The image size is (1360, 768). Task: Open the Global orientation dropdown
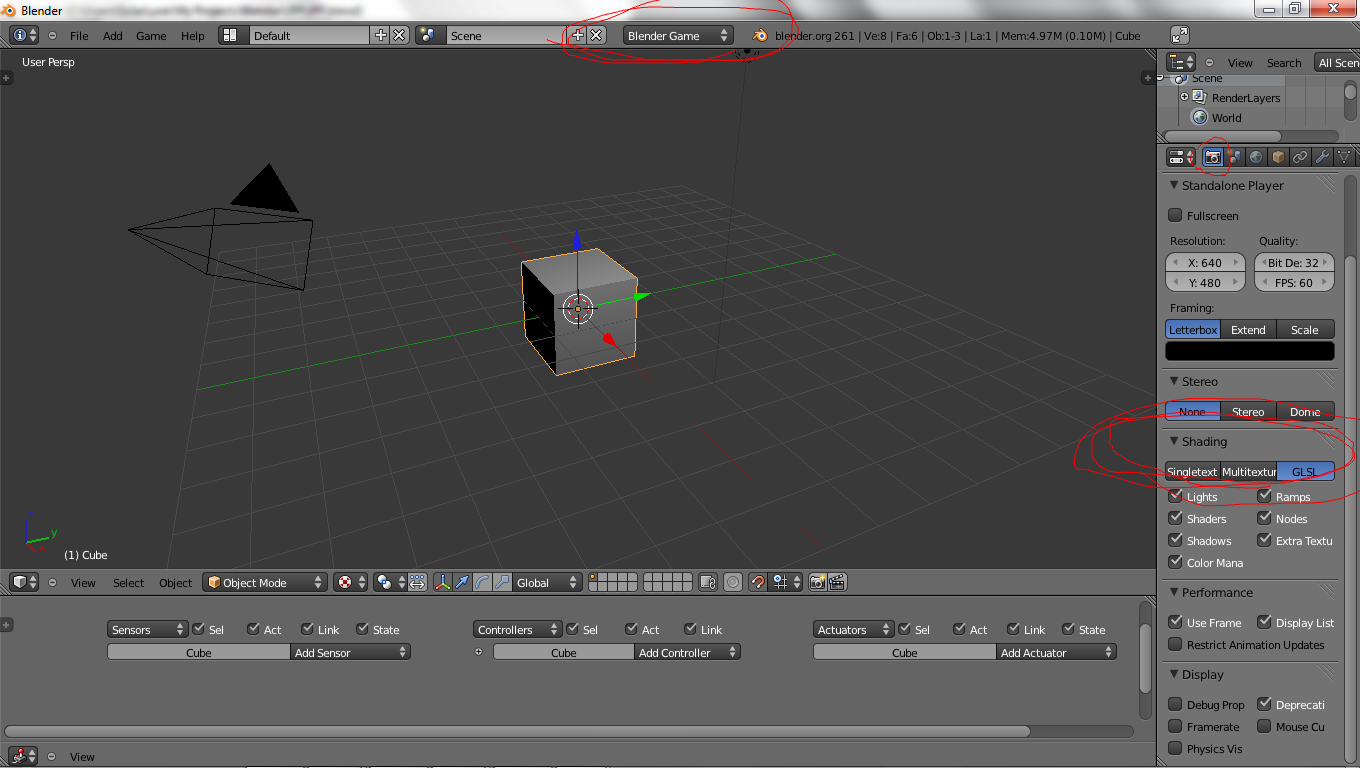click(x=547, y=582)
